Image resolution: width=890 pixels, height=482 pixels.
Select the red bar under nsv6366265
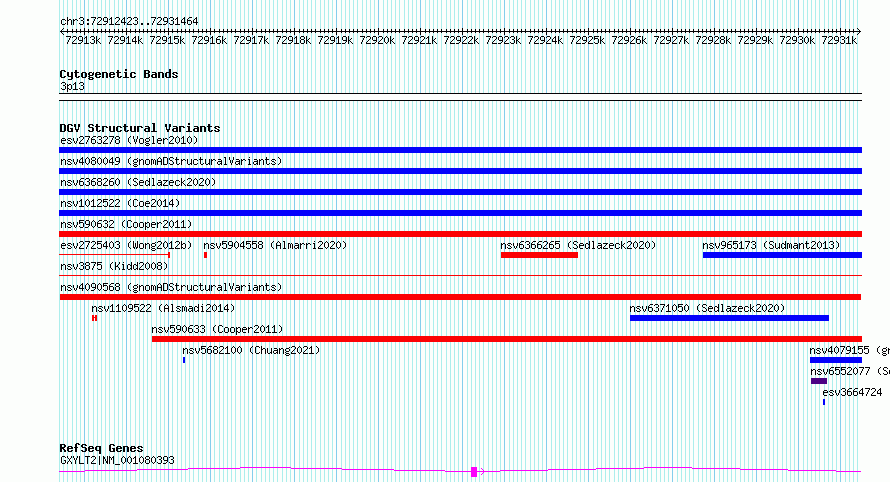click(539, 255)
